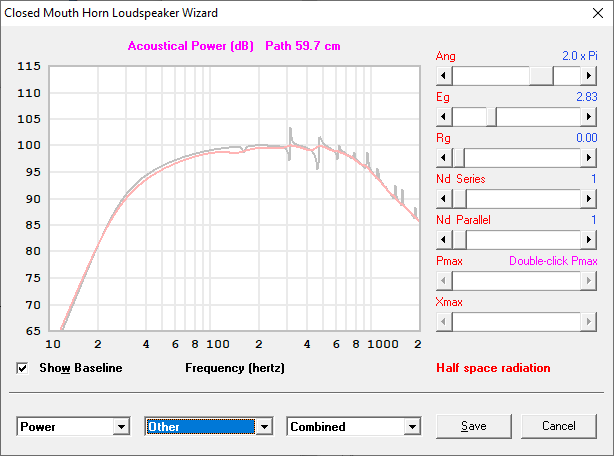Click the disabled Pmax left arrow
The image size is (614, 456).
pos(444,281)
